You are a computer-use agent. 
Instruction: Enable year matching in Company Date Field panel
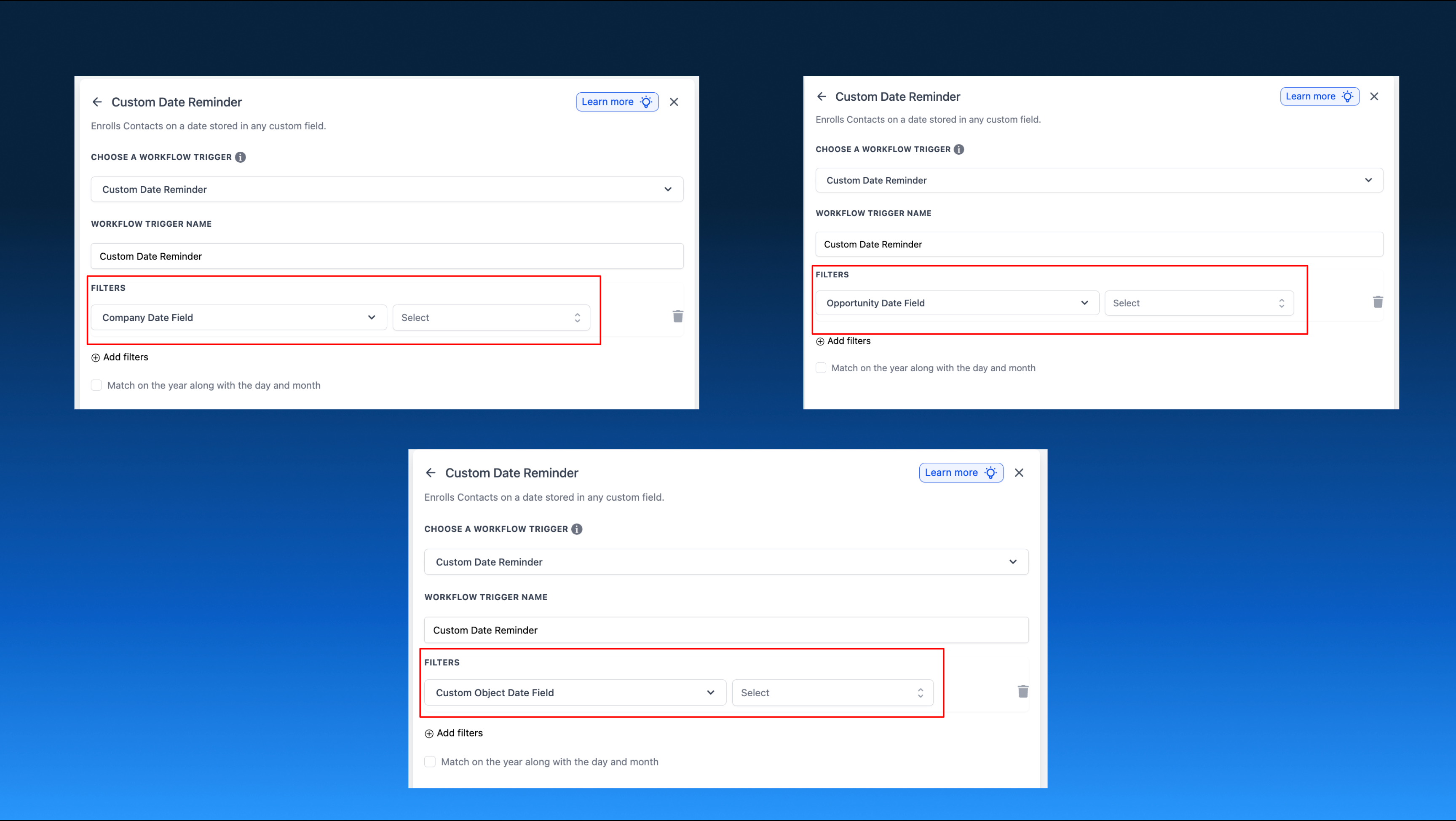(96, 386)
